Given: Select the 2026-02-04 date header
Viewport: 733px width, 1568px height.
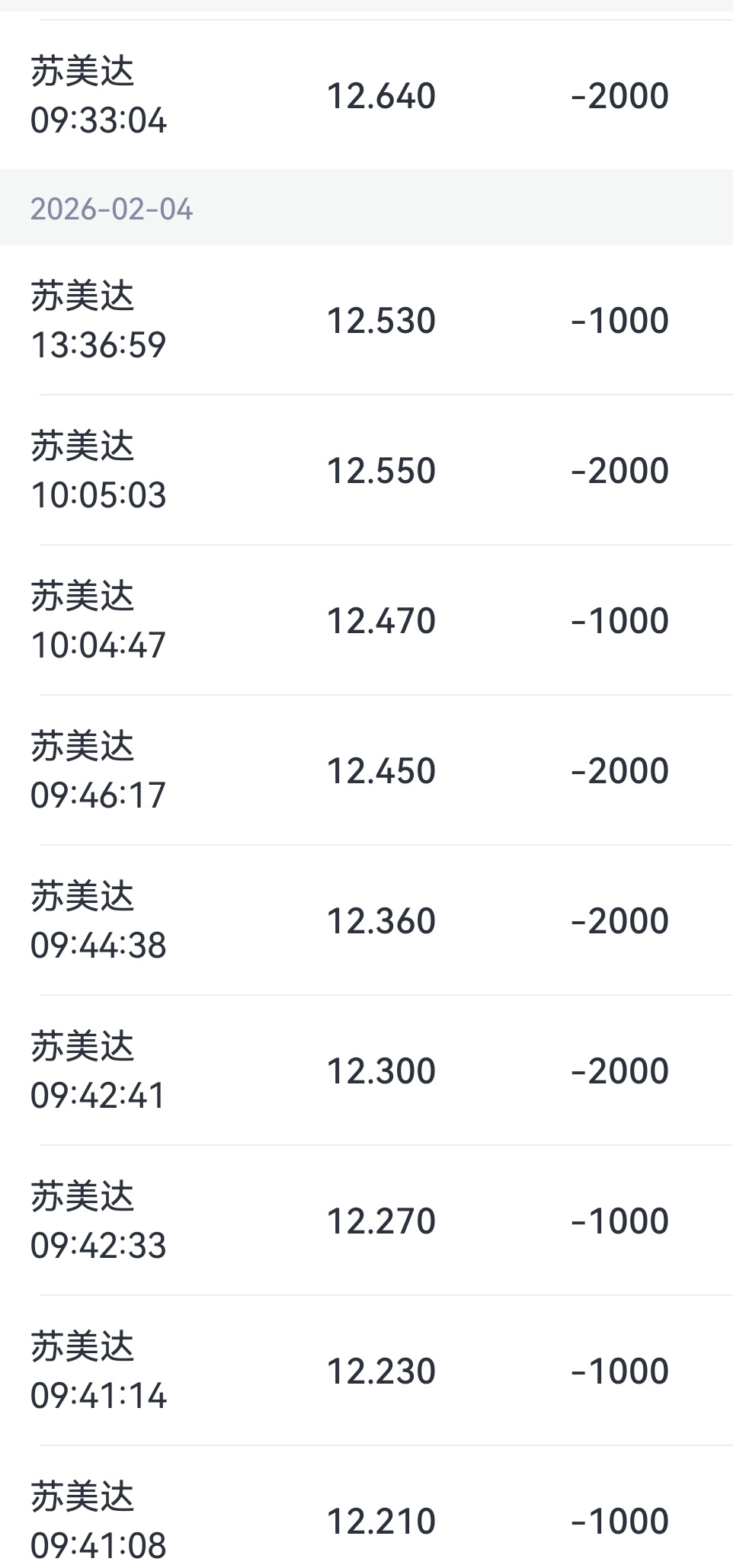Looking at the screenshot, I should (111, 209).
